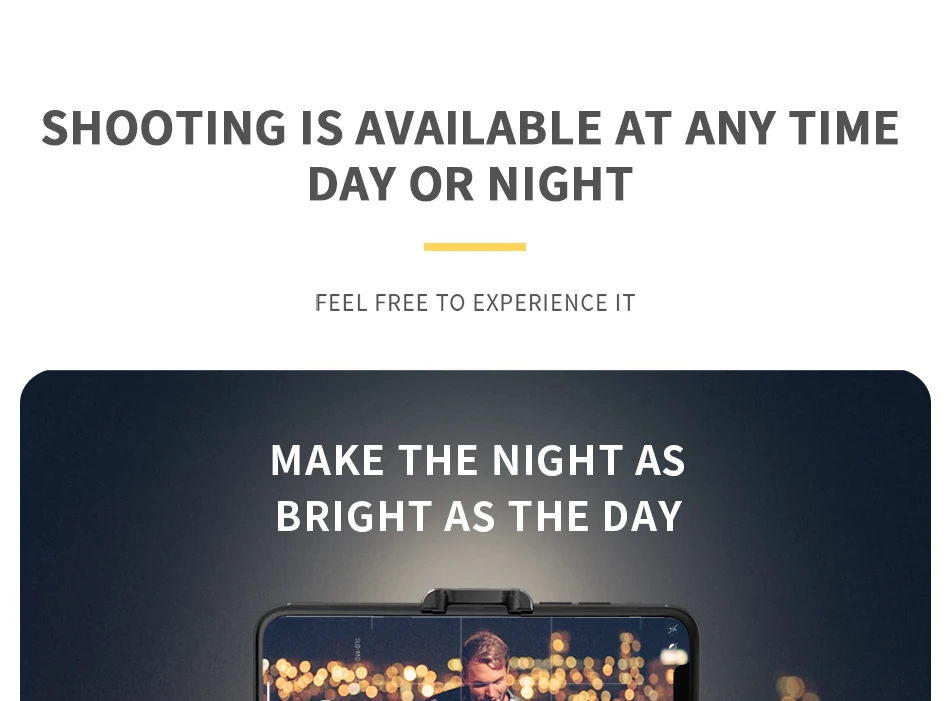Image resolution: width=950 pixels, height=701 pixels.
Task: Click the white vertical bar at screen's left edge
Action: point(268,691)
